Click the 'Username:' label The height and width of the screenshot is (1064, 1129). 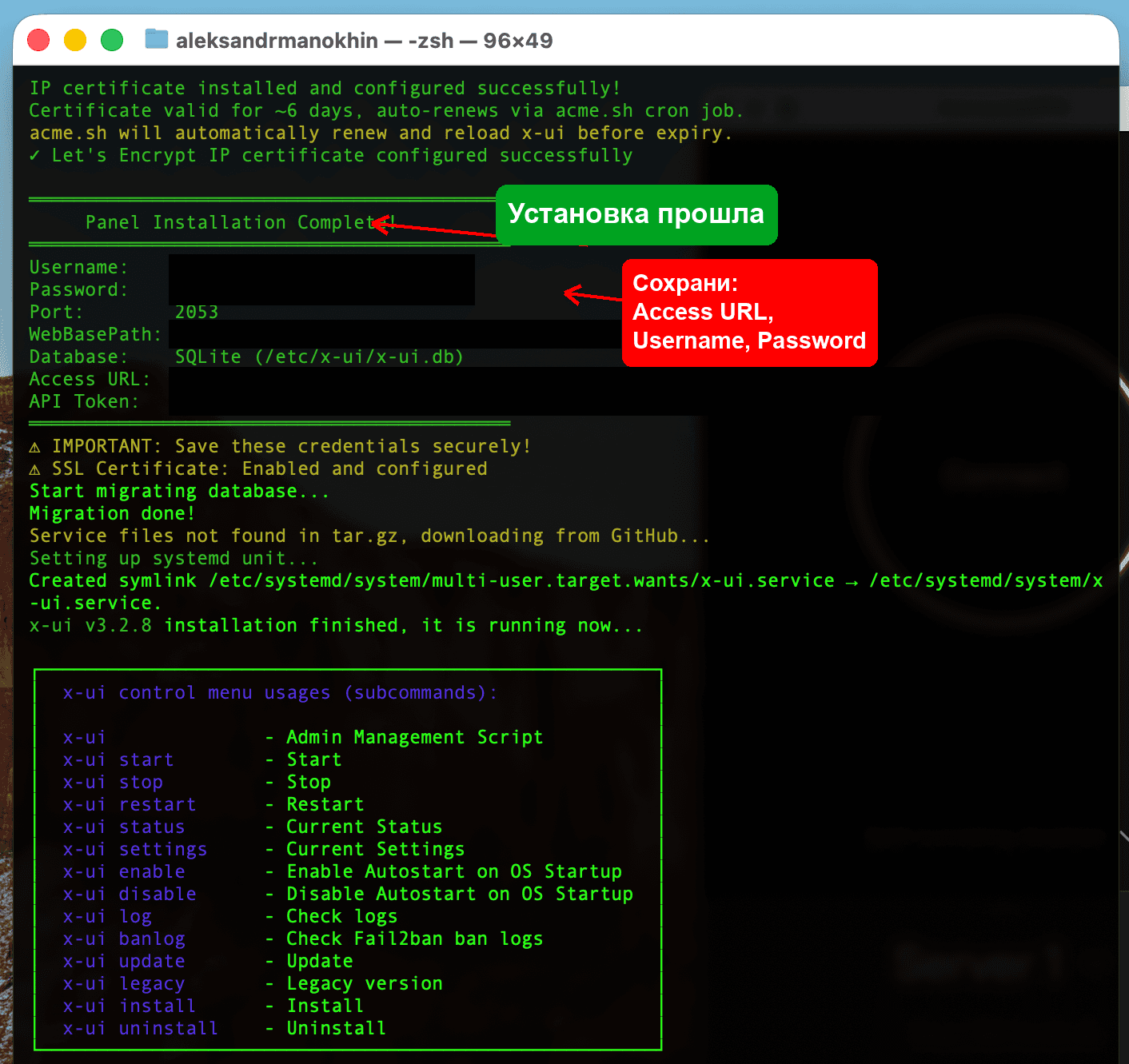tap(78, 267)
